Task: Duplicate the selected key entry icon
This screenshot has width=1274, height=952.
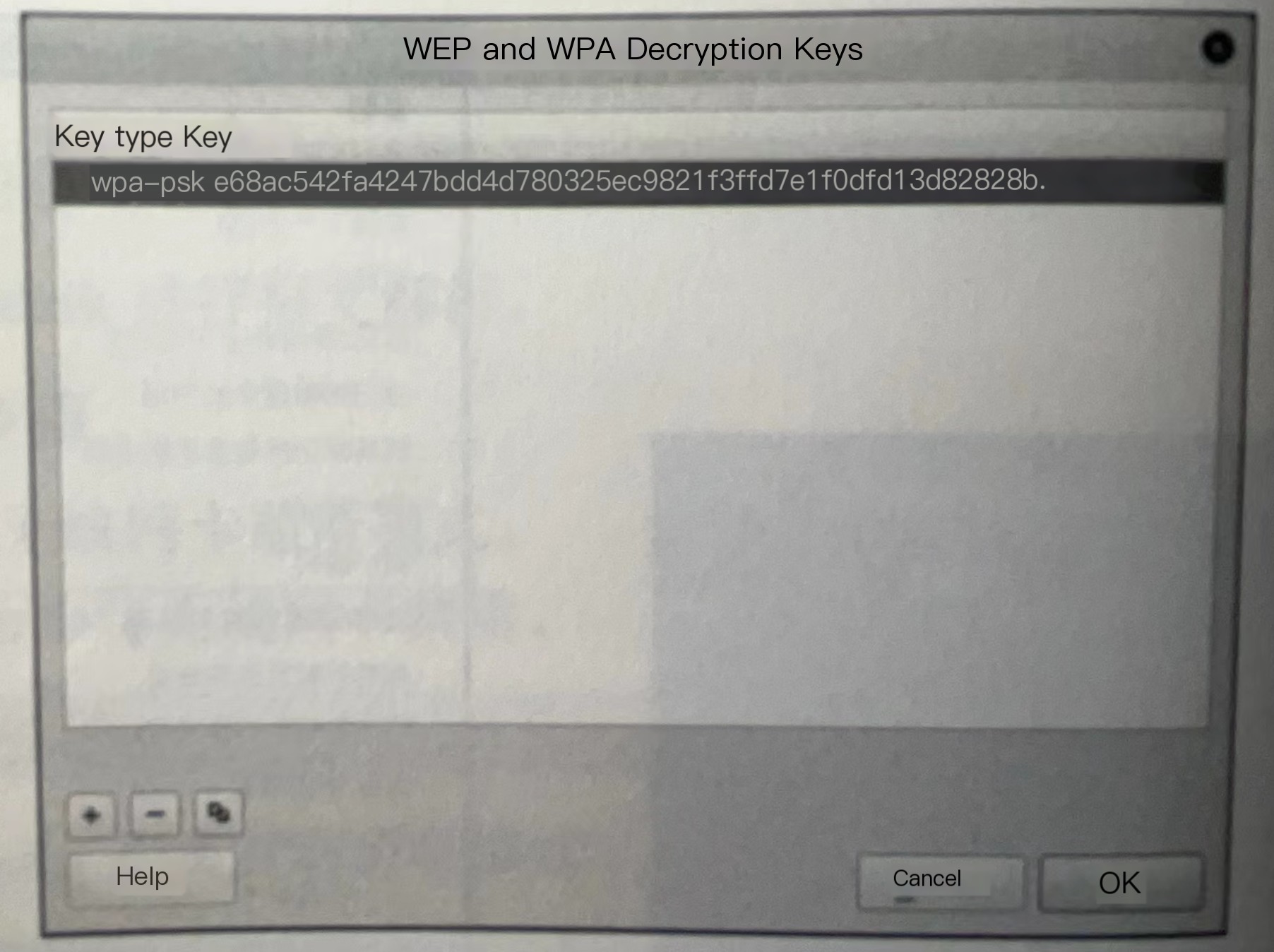Action: [218, 814]
